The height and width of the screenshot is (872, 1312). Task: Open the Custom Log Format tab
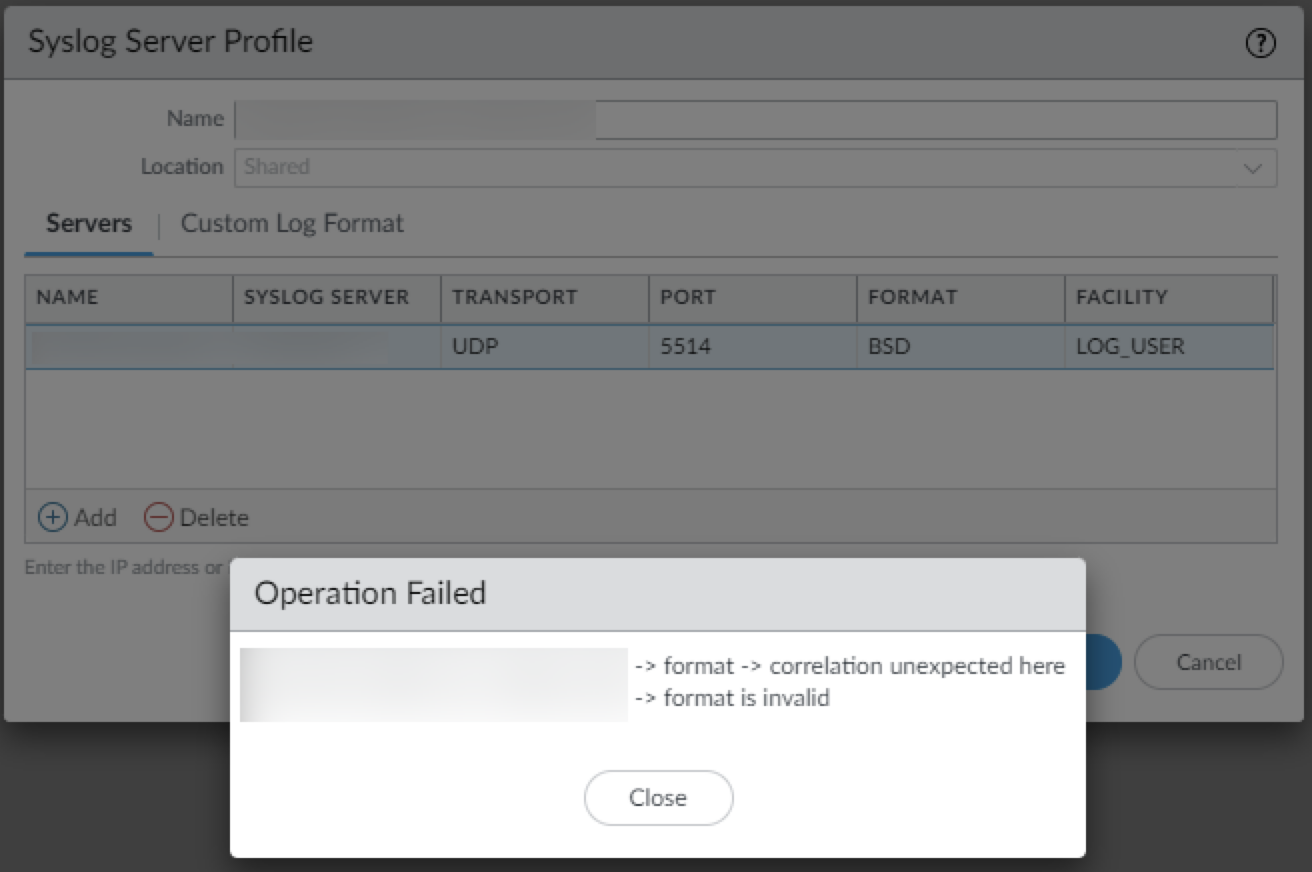point(292,223)
